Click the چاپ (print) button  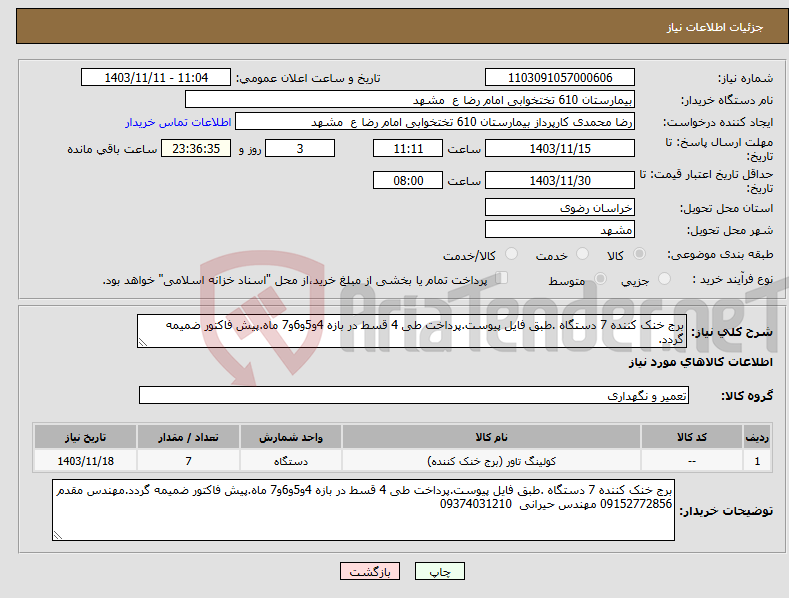pyautogui.click(x=439, y=571)
